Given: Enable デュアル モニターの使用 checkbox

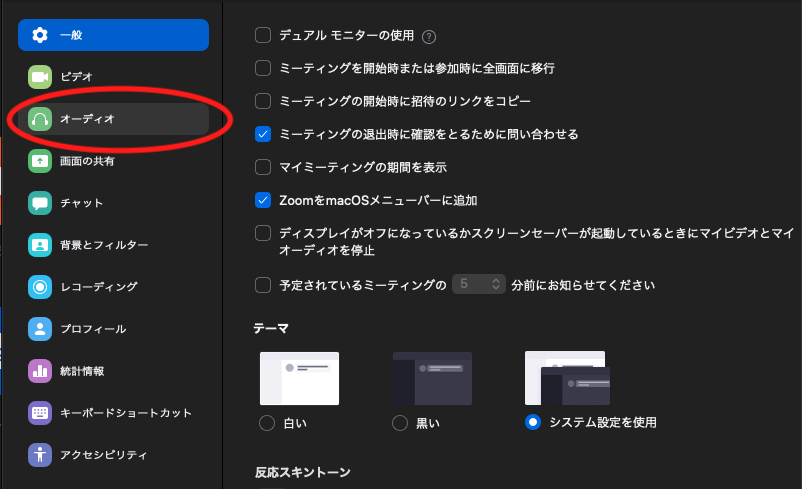Looking at the screenshot, I should (x=264, y=36).
